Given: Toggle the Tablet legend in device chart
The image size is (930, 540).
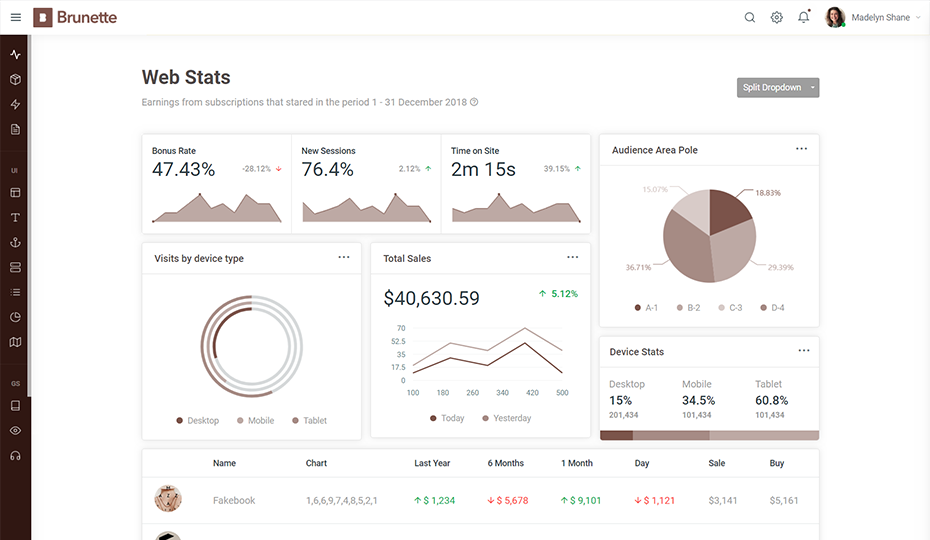Looking at the screenshot, I should (310, 420).
